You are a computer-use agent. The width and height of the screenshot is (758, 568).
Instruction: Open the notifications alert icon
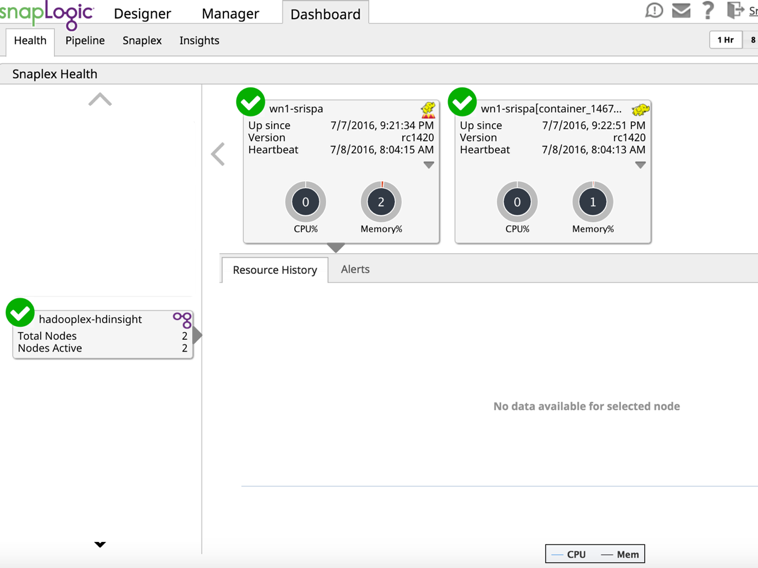654,10
